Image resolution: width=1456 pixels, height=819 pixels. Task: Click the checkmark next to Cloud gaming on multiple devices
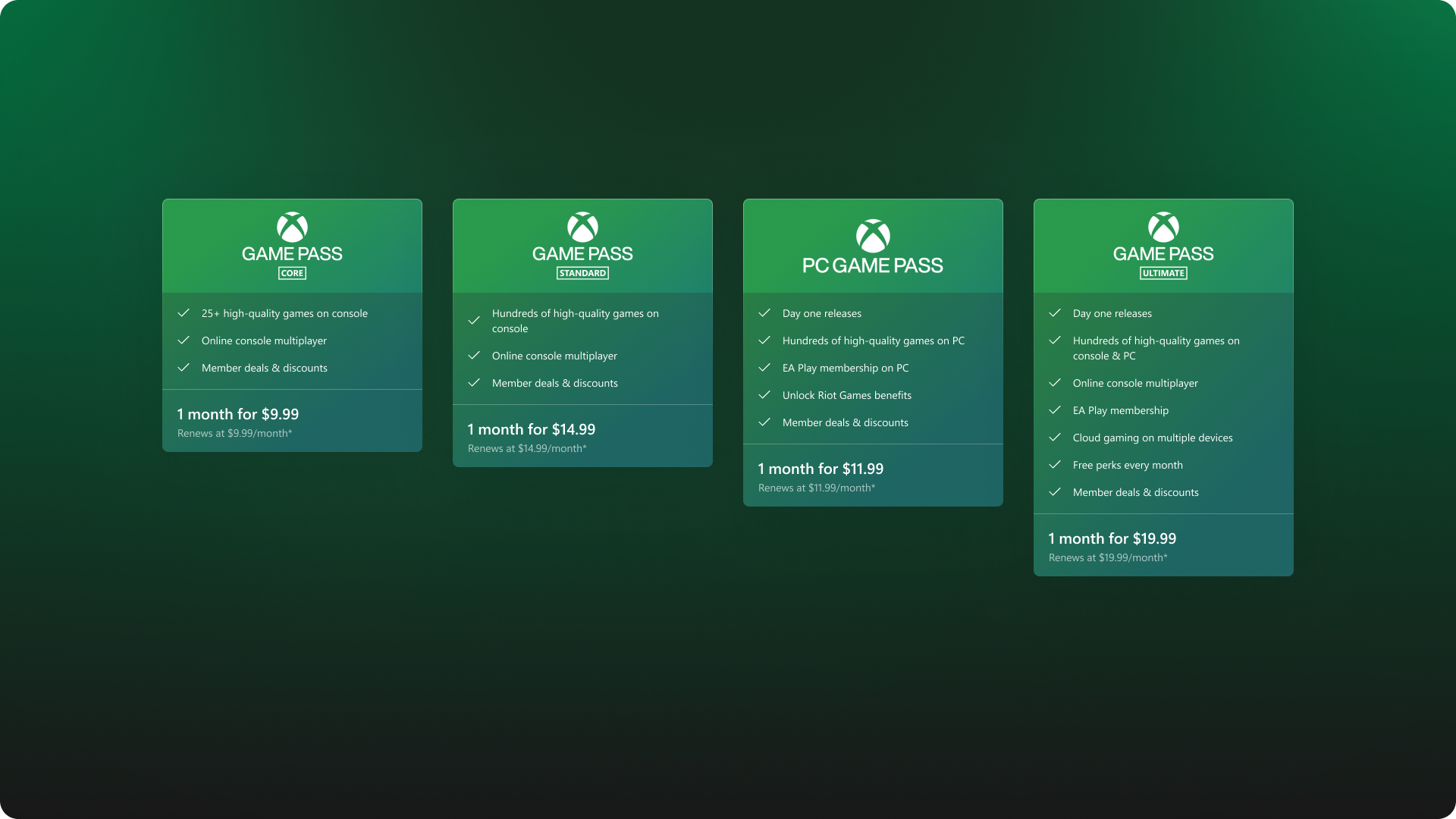tap(1055, 438)
